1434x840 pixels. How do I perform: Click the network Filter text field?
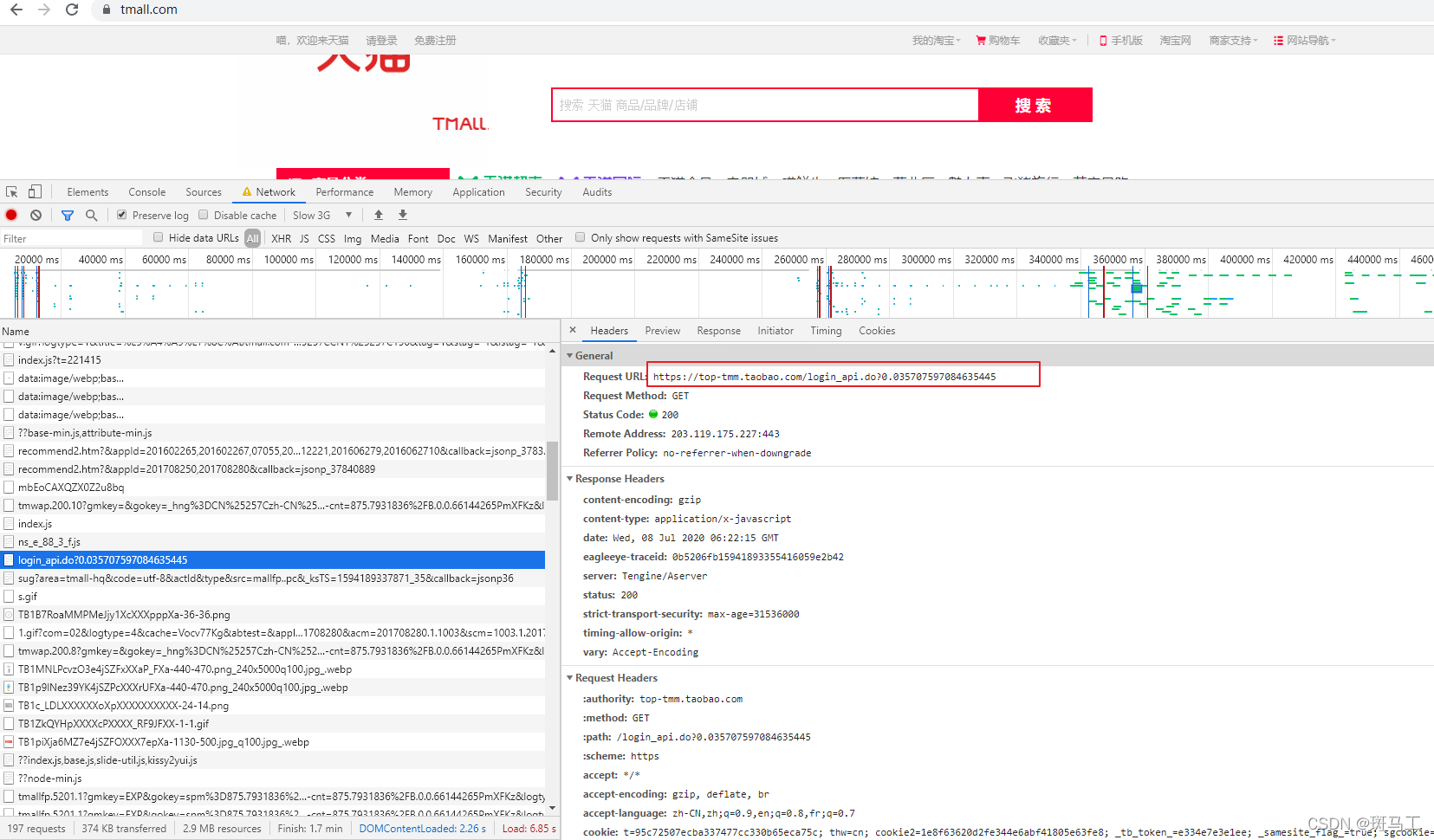[71, 238]
